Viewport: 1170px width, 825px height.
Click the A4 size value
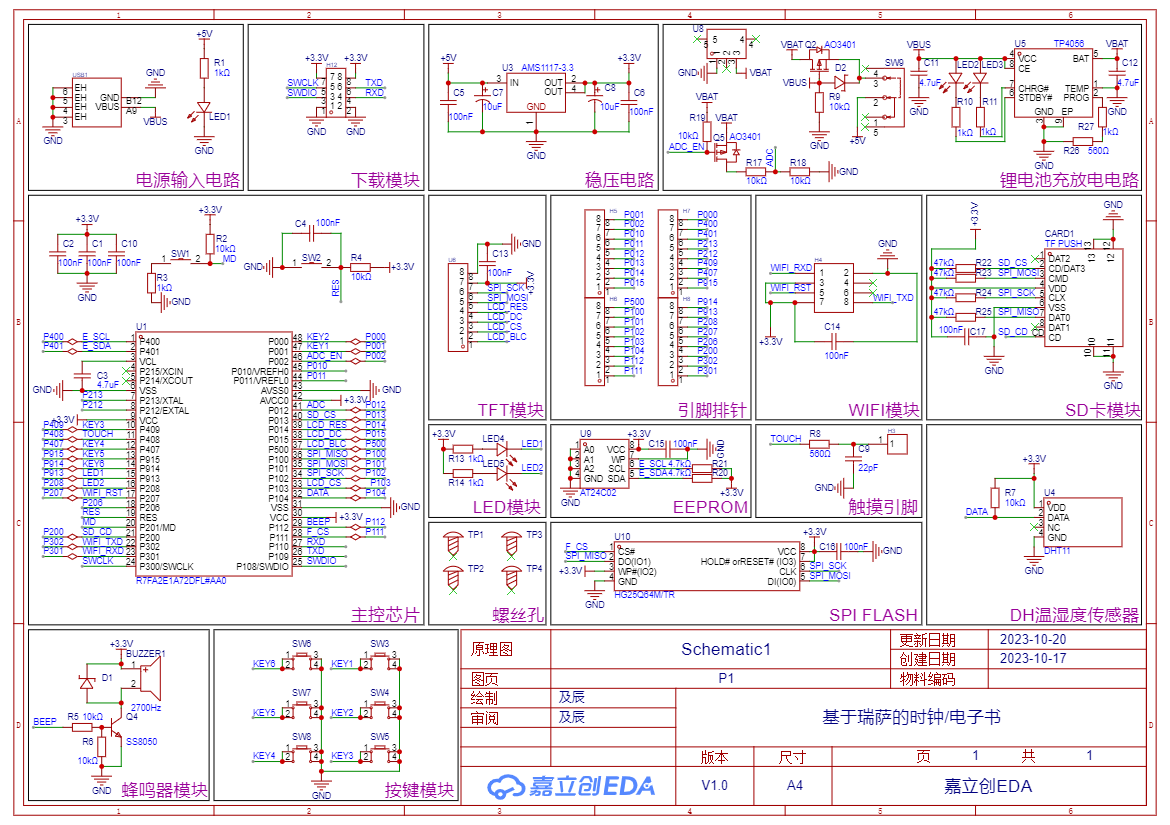pyautogui.click(x=795, y=785)
